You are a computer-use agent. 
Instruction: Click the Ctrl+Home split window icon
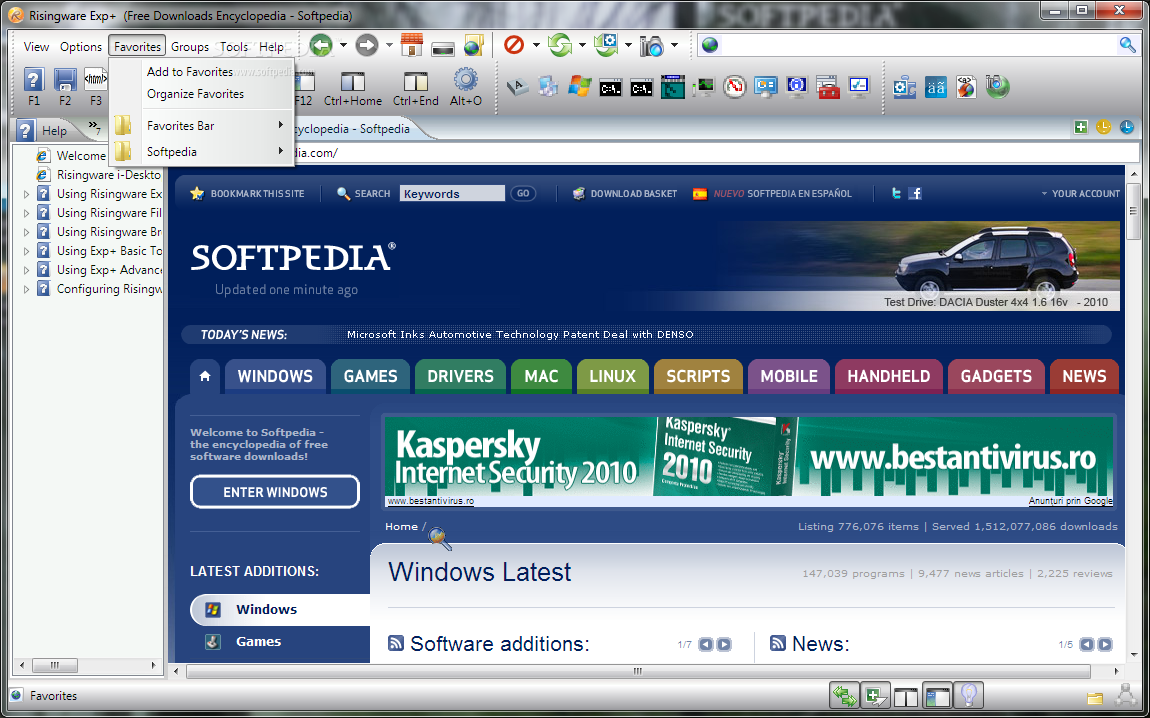[353, 81]
